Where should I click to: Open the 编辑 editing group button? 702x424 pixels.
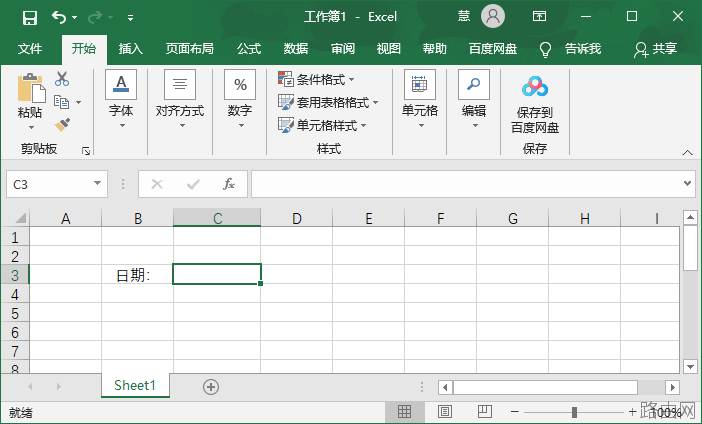(474, 99)
